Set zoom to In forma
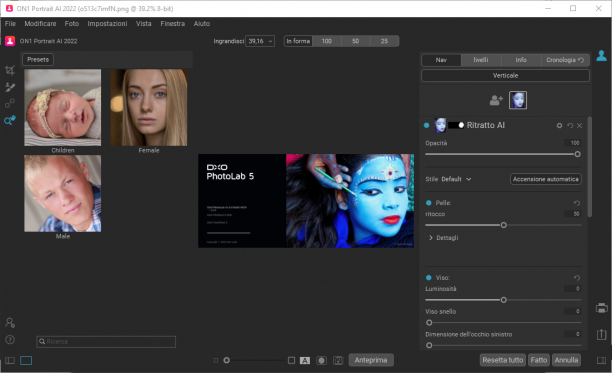This screenshot has width=612, height=373. [x=298, y=41]
